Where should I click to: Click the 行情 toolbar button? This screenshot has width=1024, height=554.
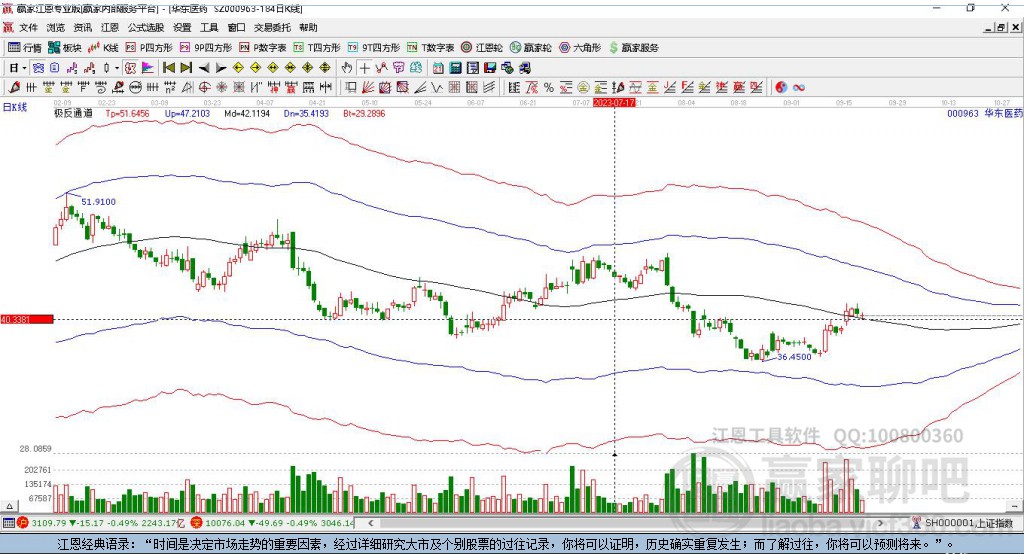point(24,48)
